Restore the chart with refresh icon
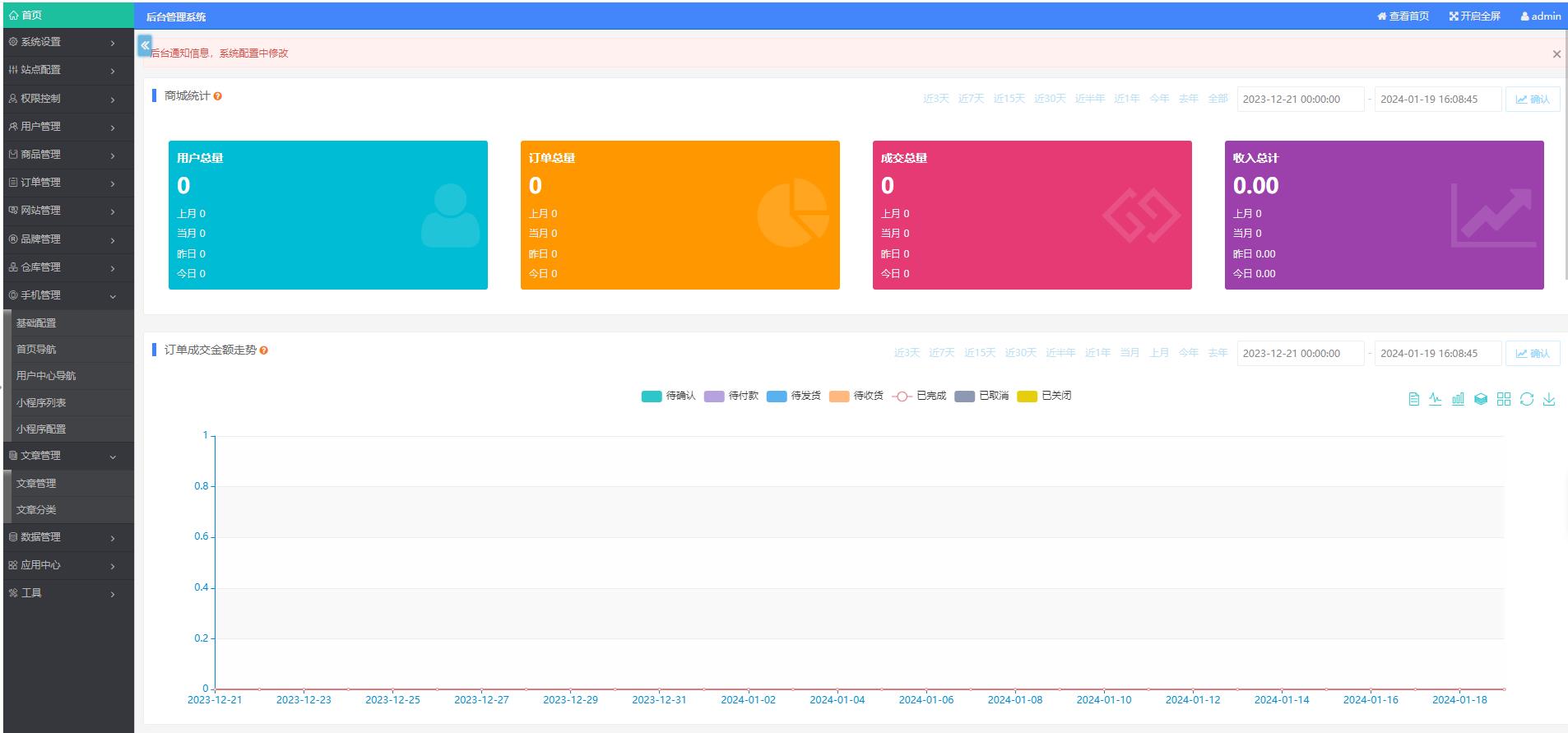 point(1527,399)
